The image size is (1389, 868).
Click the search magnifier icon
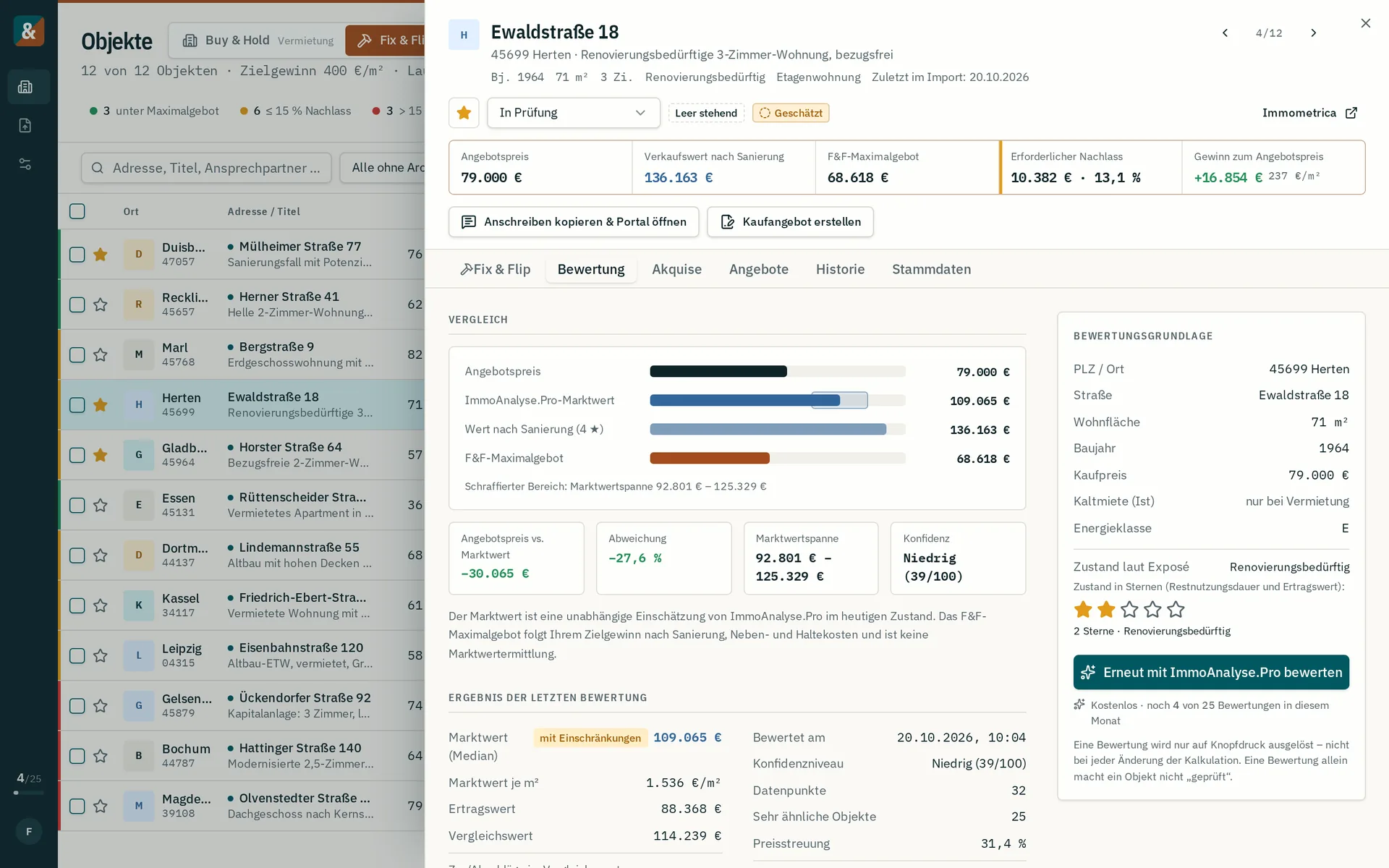pyautogui.click(x=98, y=168)
